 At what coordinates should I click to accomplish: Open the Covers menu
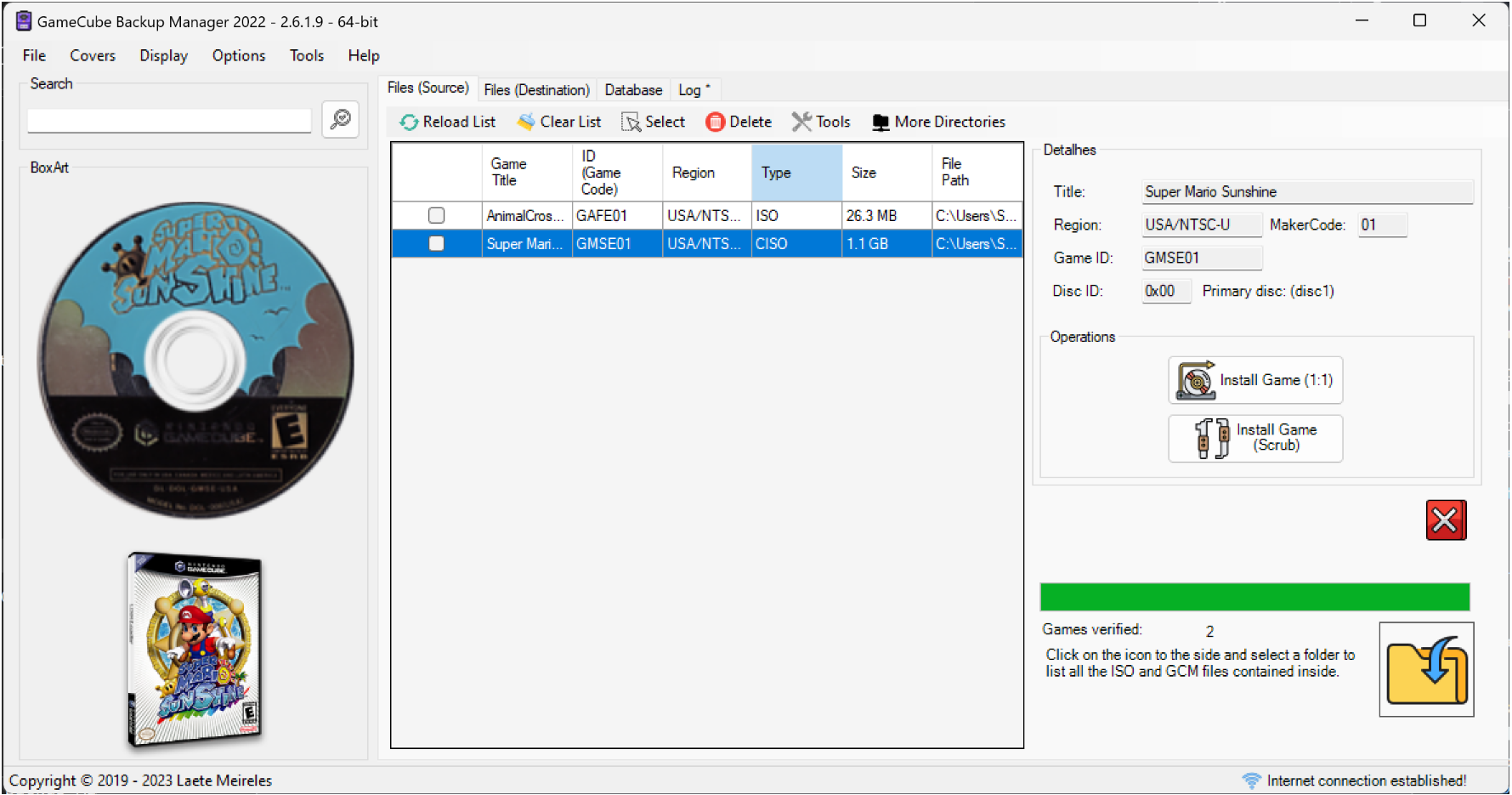(93, 55)
